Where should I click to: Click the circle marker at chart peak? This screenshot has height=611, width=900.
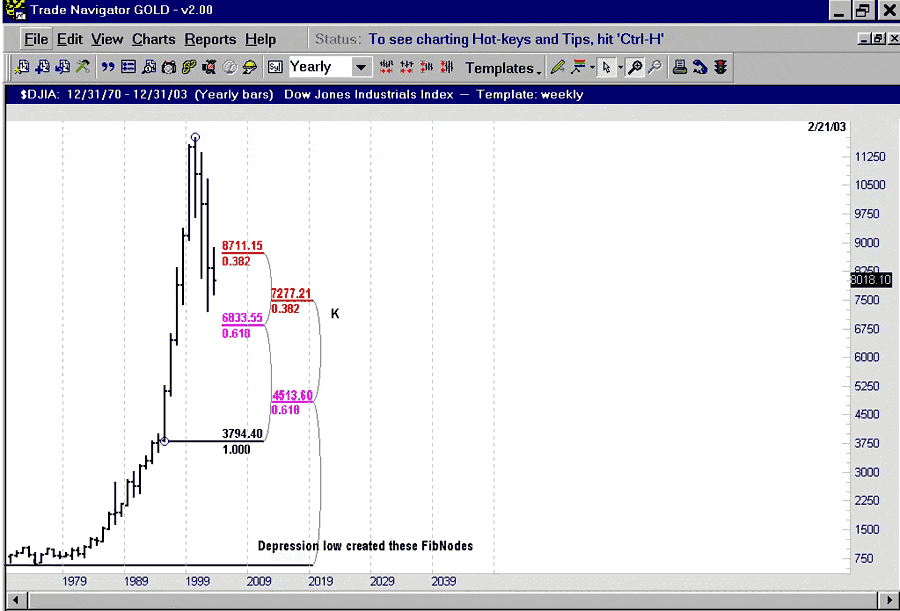coord(195,137)
